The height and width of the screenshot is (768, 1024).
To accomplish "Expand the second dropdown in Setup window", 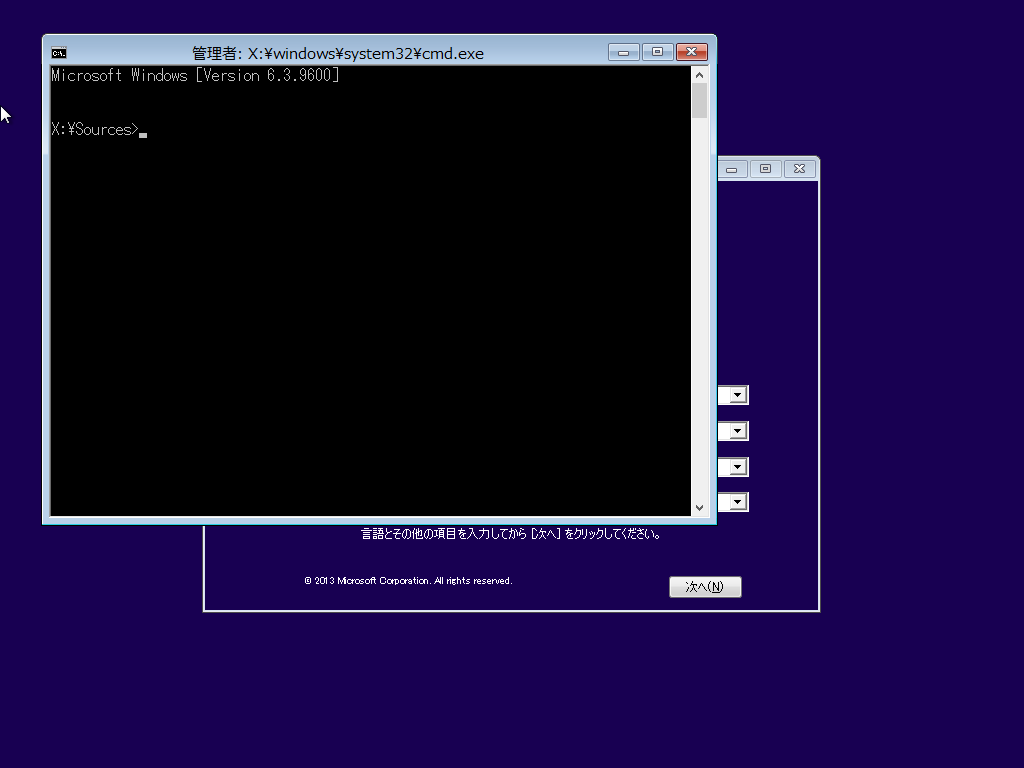I will pos(738,431).
